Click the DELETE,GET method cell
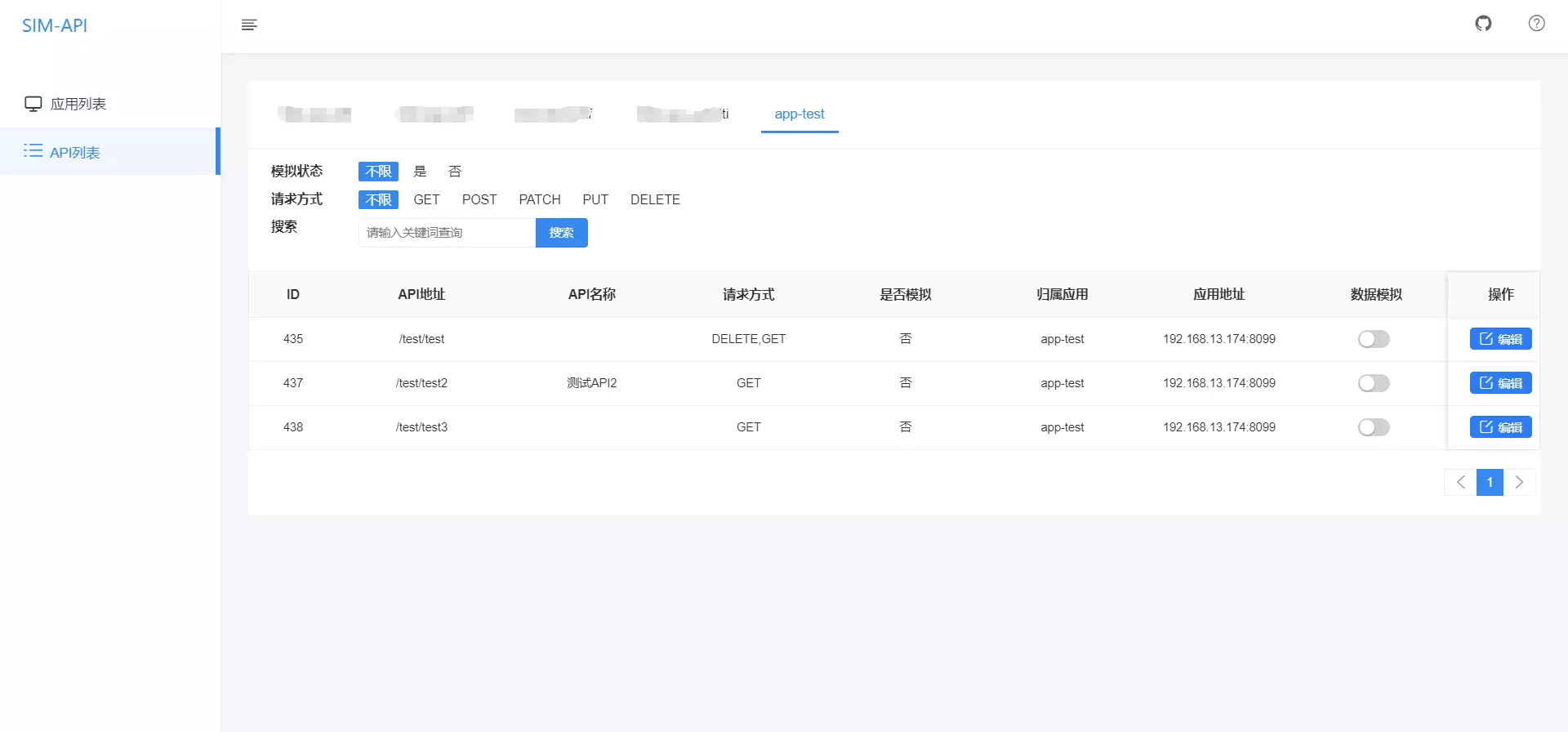Screen dimensions: 1568x732 [749, 339]
